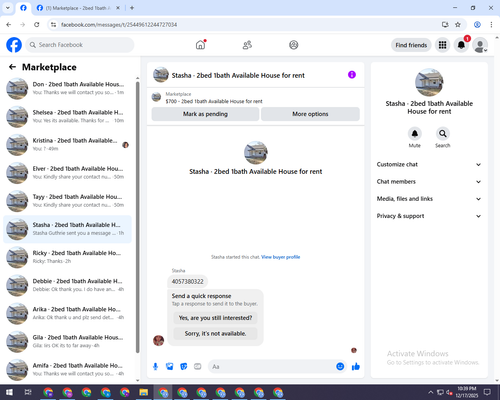500x400 pixels.
Task: Open the Kristina conversation
Action: tap(68, 145)
